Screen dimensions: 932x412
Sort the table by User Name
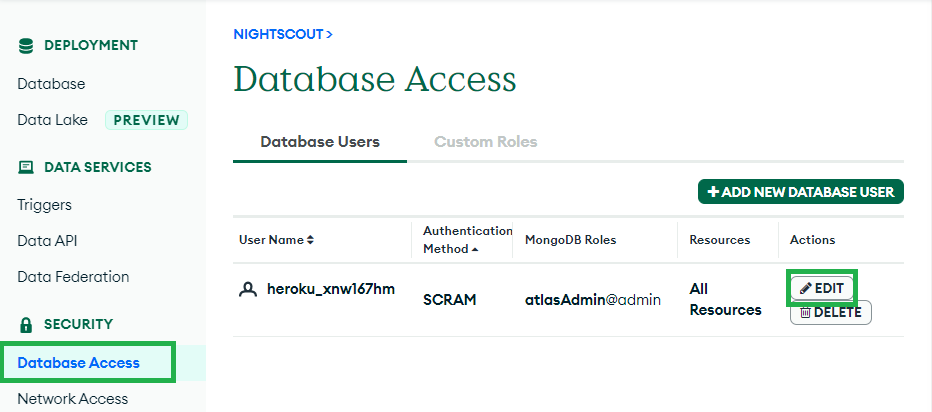(276, 240)
